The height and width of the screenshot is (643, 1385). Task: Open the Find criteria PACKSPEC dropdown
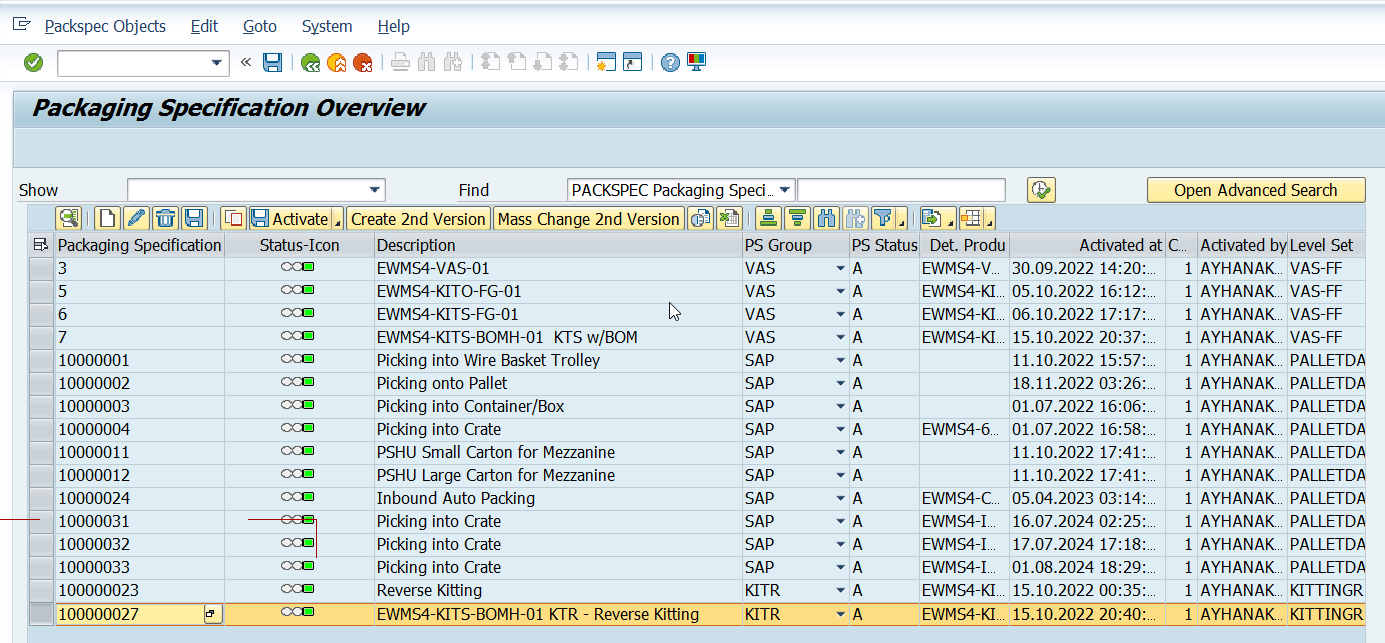click(x=785, y=190)
